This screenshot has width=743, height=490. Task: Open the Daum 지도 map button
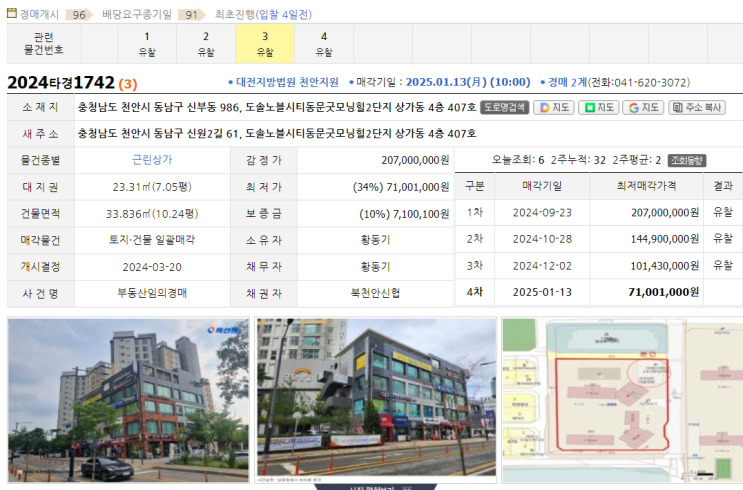[554, 108]
